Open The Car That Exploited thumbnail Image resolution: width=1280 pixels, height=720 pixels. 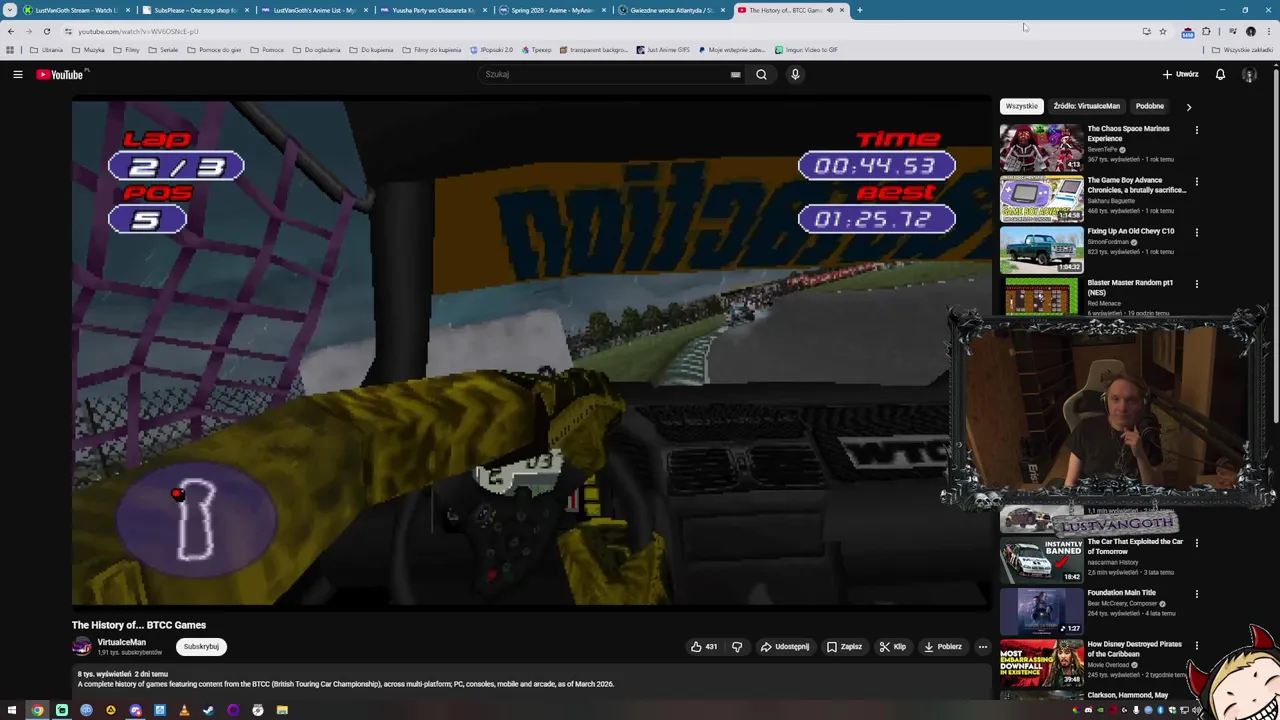[x=1041, y=560]
